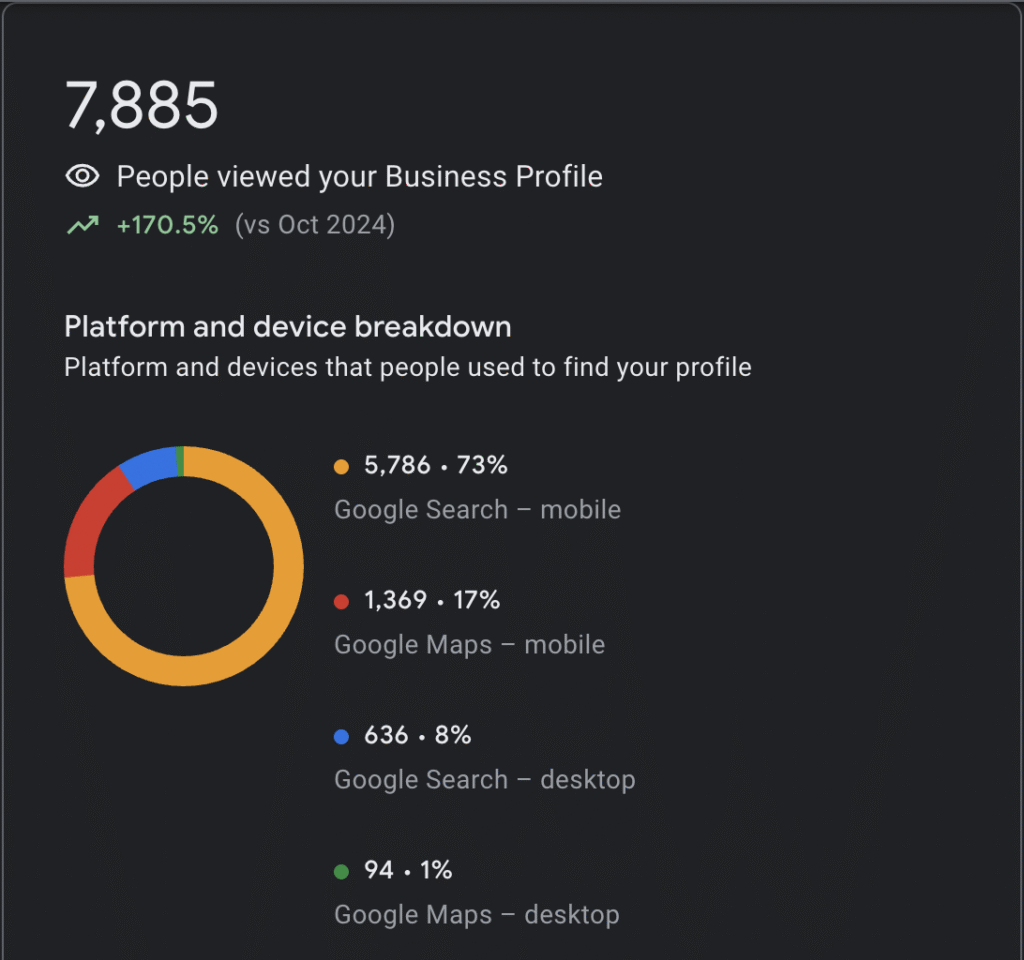Click "People viewed your Business Profile" text
The height and width of the screenshot is (960, 1024).
[x=359, y=177]
